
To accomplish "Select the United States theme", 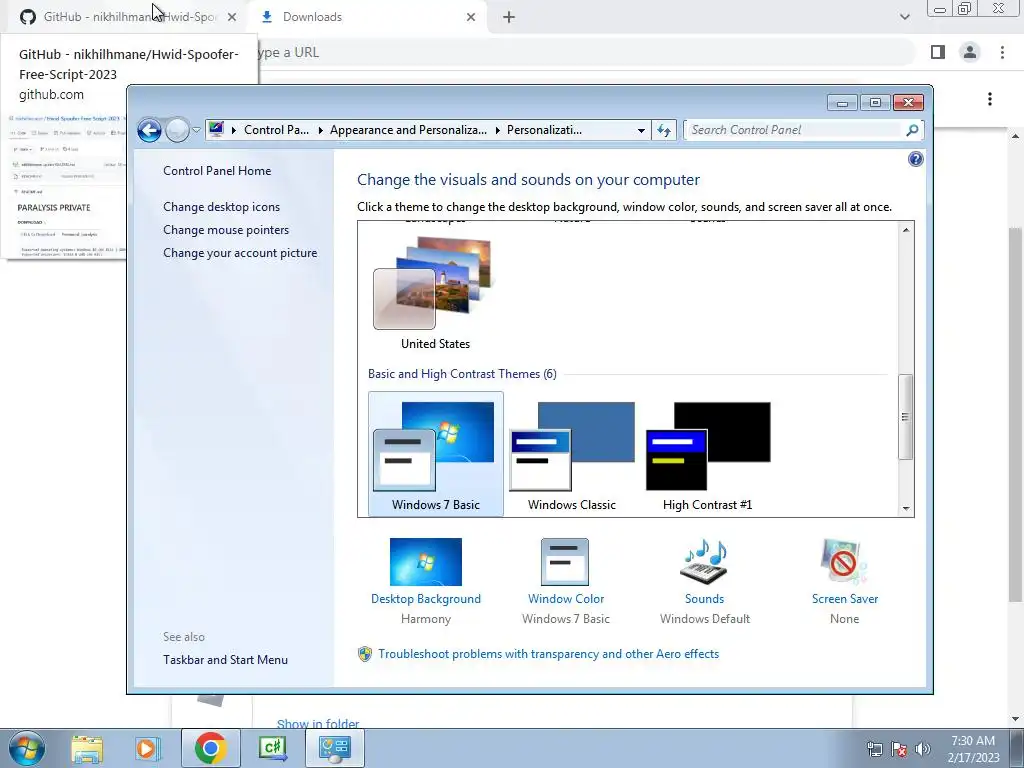I will tap(435, 293).
